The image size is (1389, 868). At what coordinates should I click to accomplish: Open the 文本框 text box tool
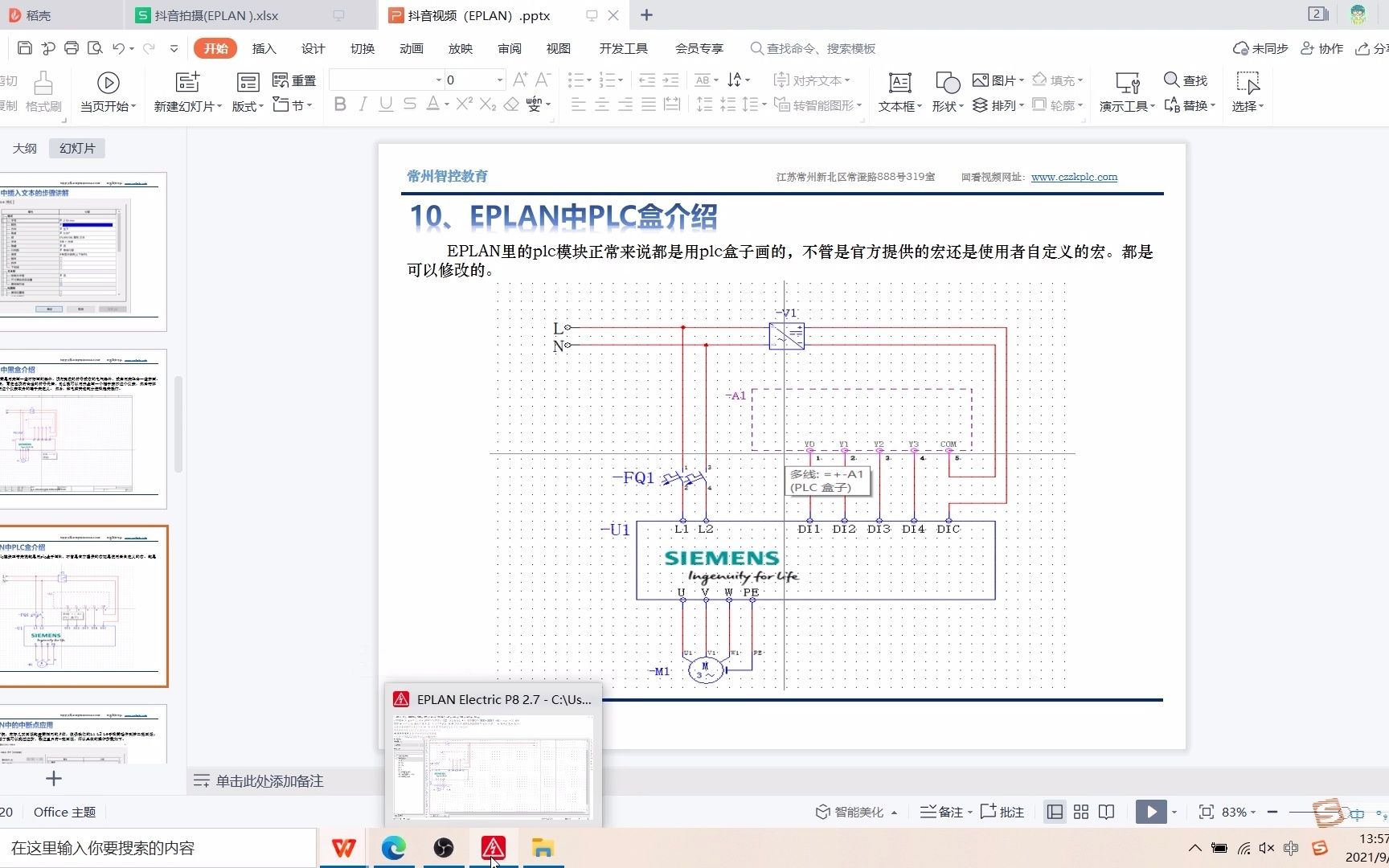pos(898,91)
